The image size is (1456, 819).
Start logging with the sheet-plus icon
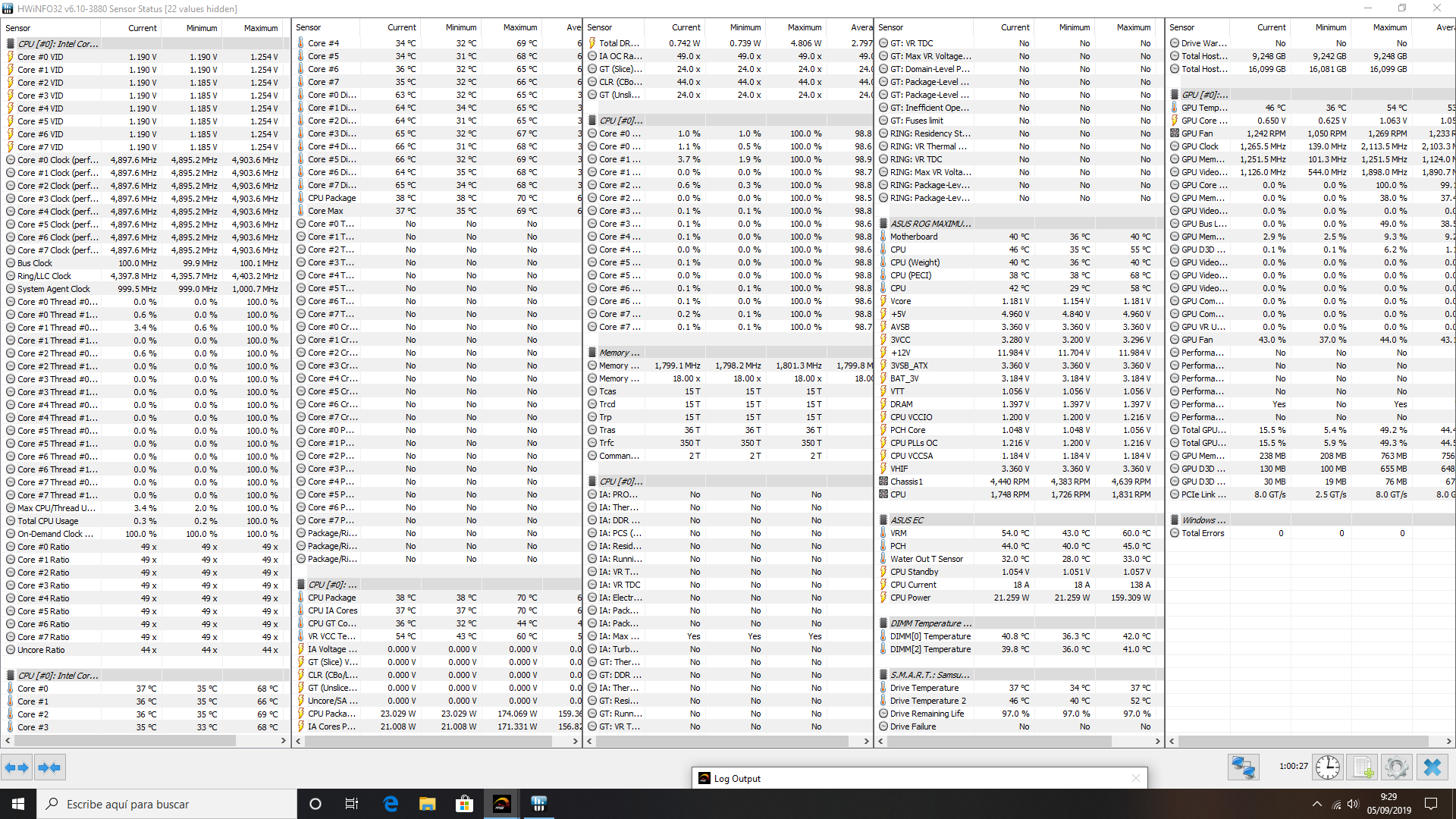click(x=1363, y=767)
